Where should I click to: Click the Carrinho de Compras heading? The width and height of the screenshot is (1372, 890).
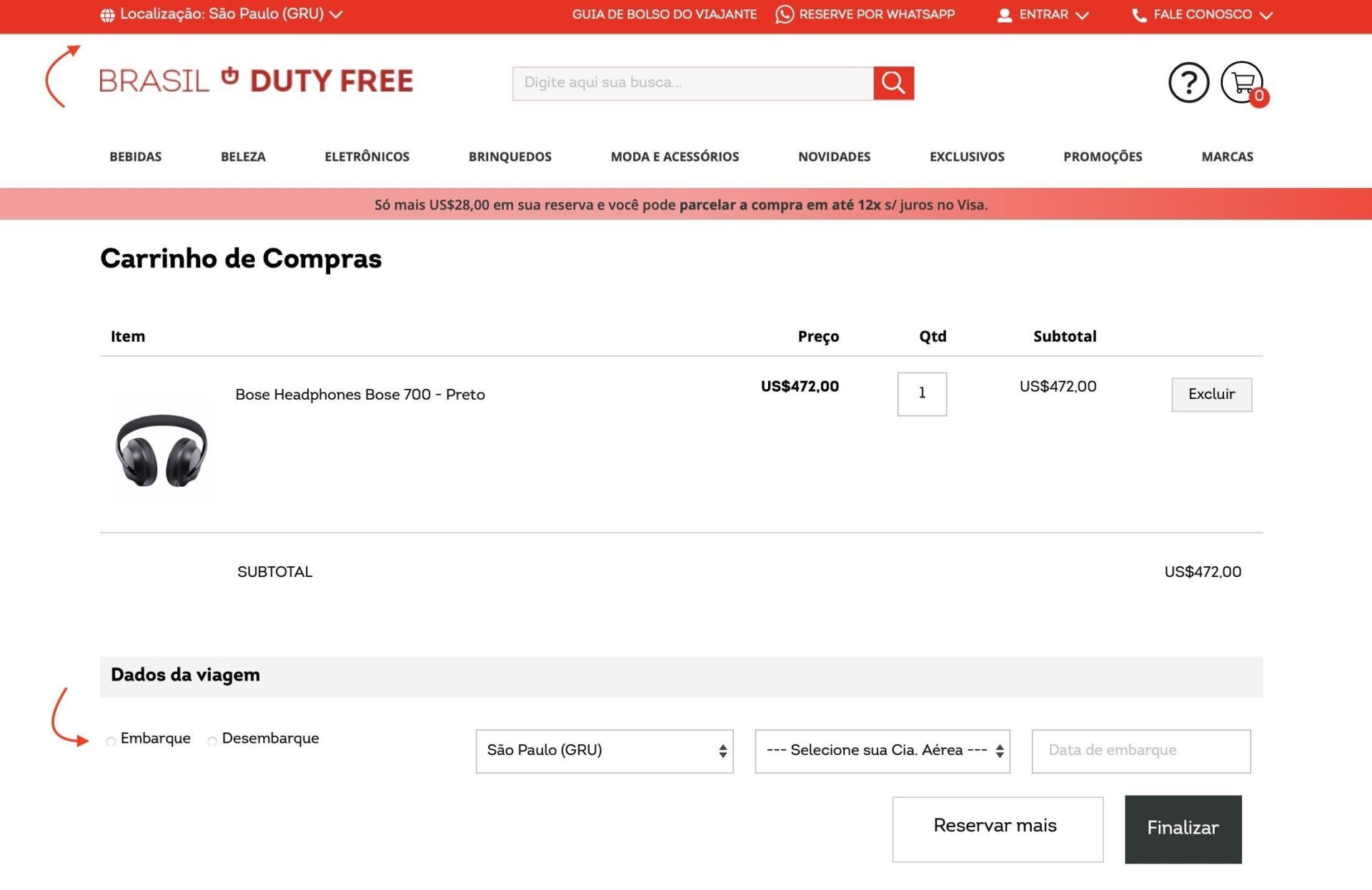point(241,259)
